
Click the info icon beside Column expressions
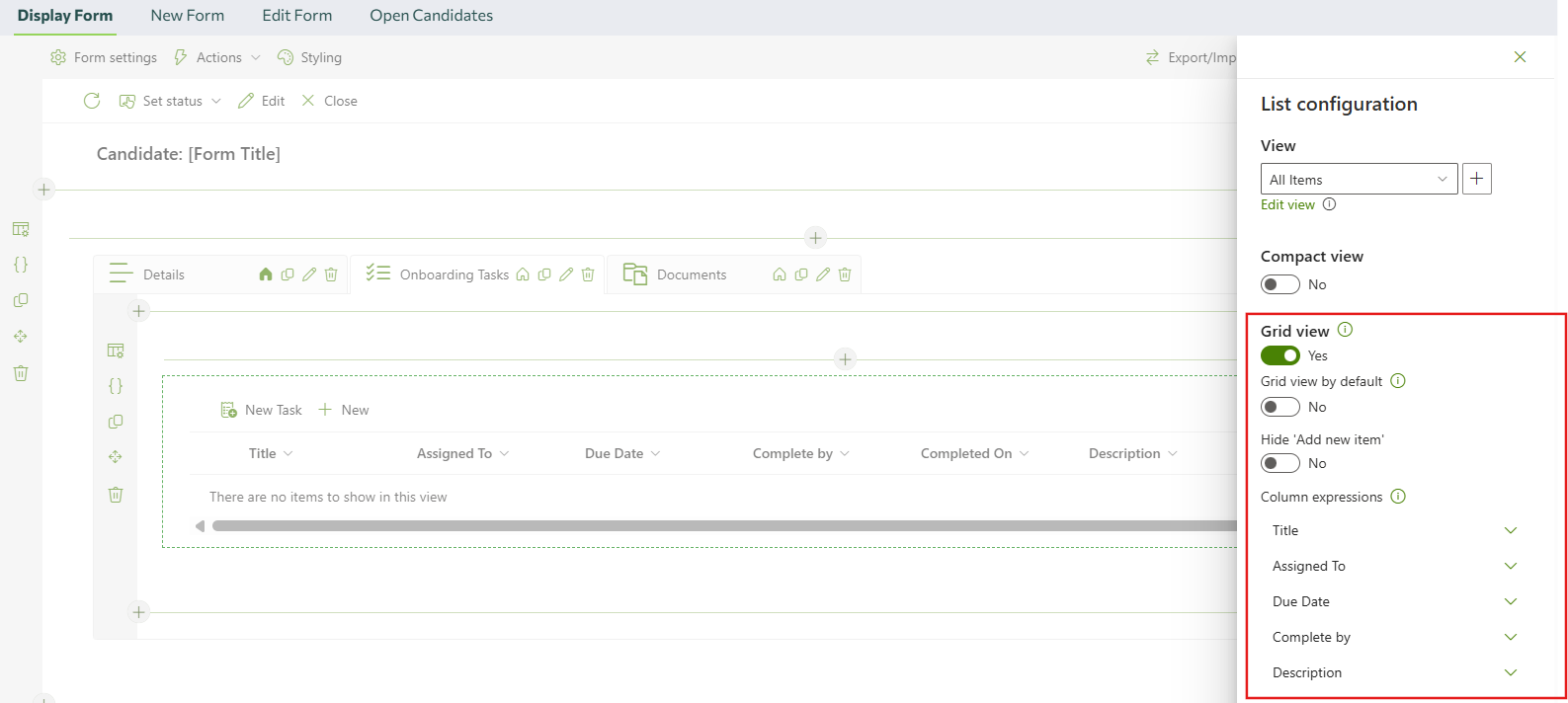click(1398, 497)
